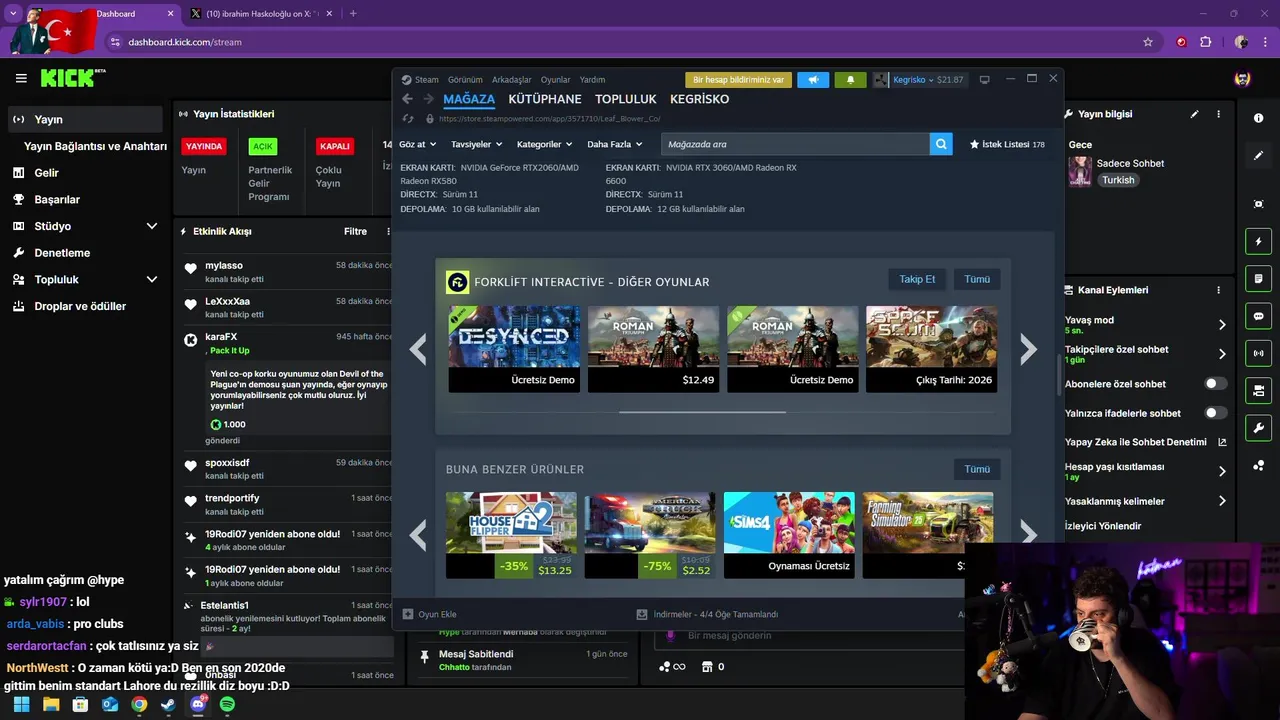This screenshot has height=720, width=1280.
Task: Click the chat bubble icon in right rail
Action: click(x=1258, y=316)
